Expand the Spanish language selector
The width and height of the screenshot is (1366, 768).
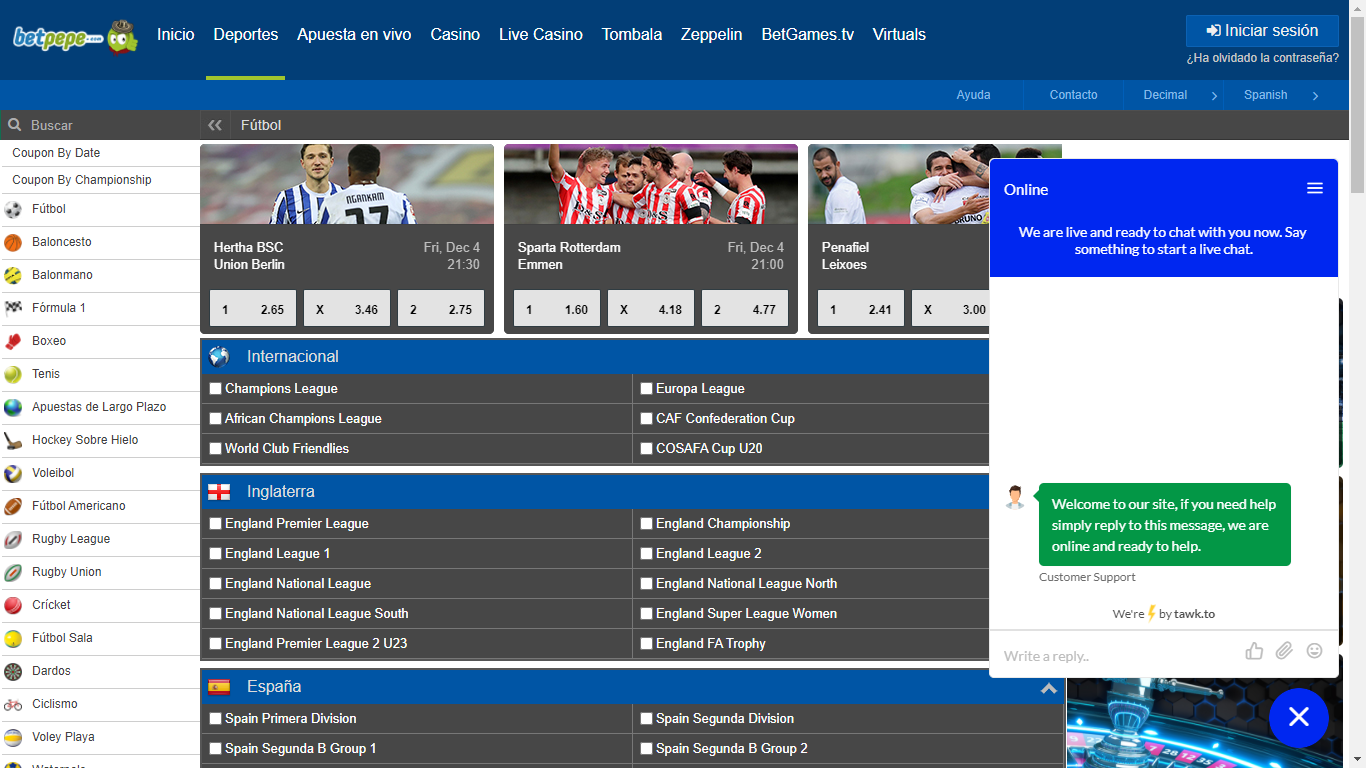pos(1280,95)
